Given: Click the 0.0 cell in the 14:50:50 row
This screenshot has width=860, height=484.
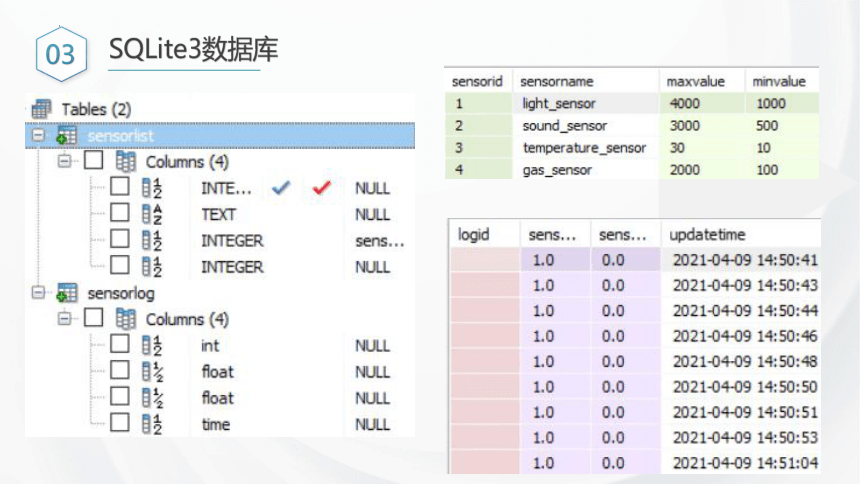Looking at the screenshot, I should 626,387.
